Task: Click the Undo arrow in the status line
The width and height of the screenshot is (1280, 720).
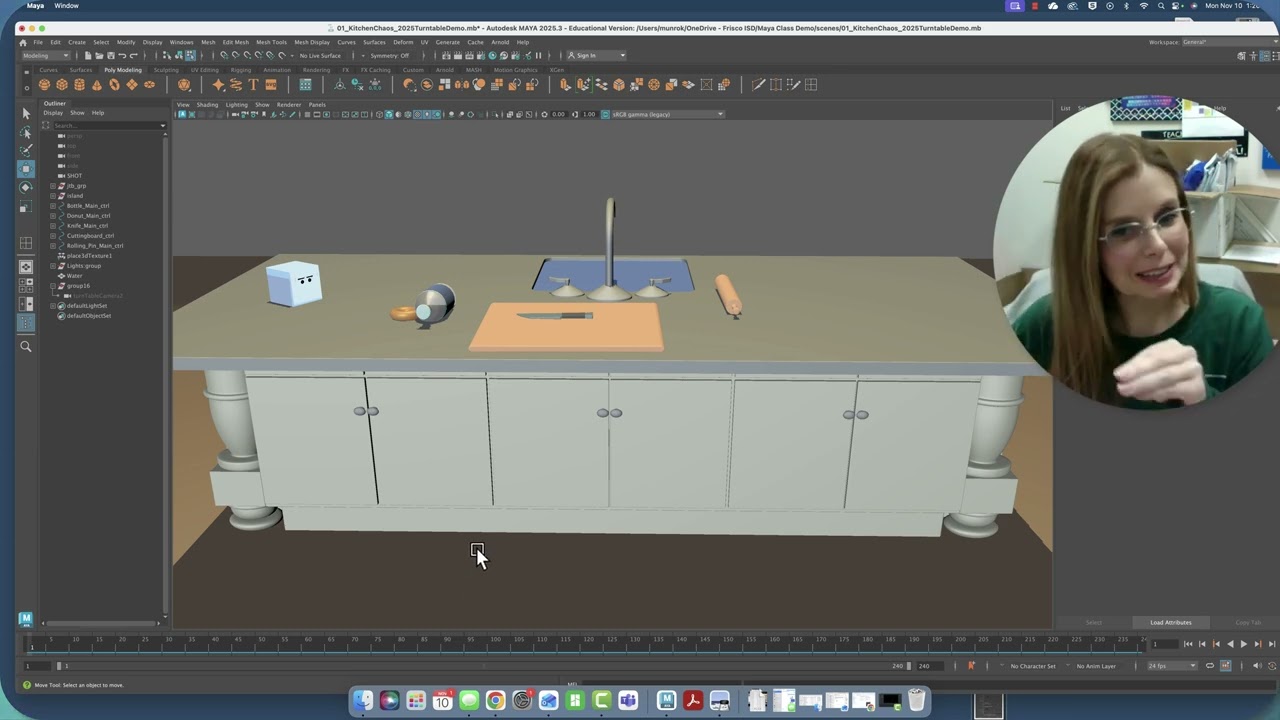Action: pos(122,56)
